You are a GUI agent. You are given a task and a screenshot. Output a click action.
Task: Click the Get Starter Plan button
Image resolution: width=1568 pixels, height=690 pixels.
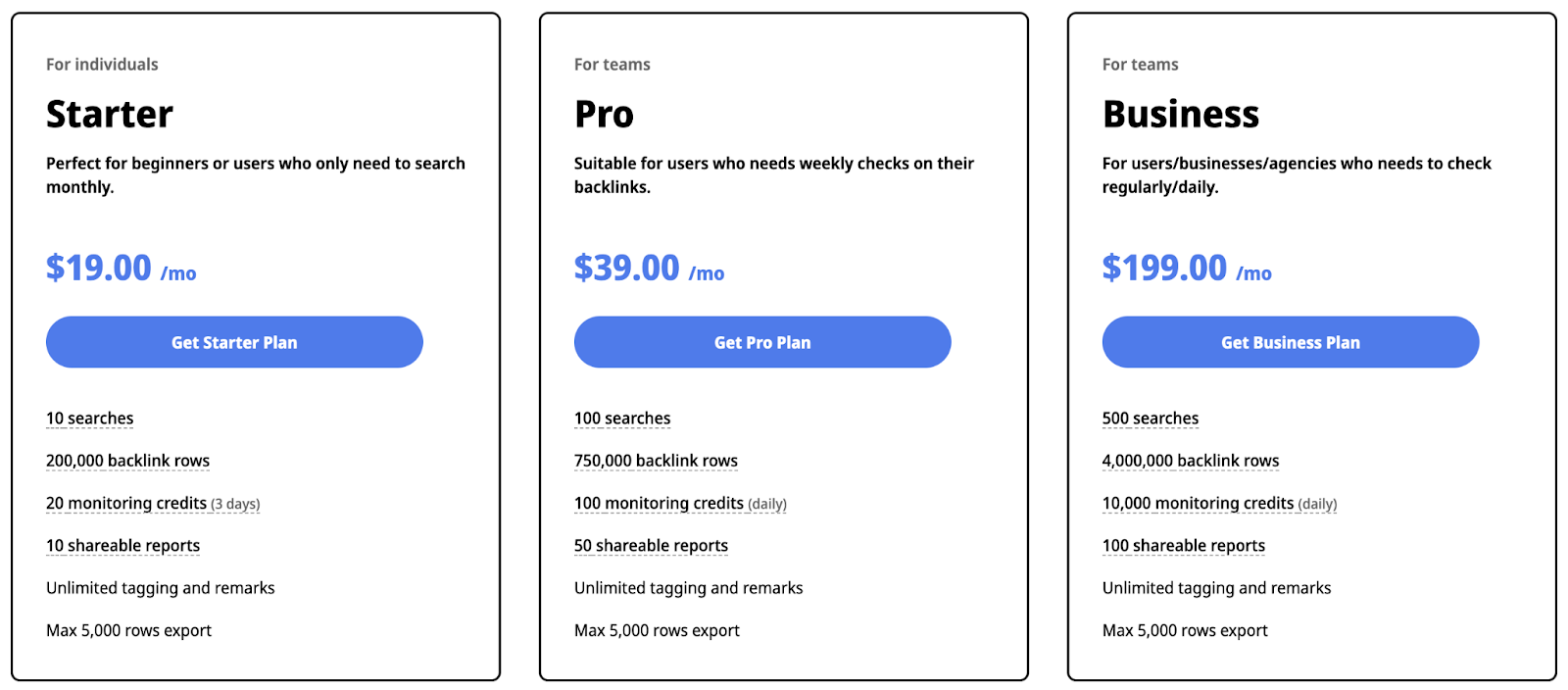point(233,341)
